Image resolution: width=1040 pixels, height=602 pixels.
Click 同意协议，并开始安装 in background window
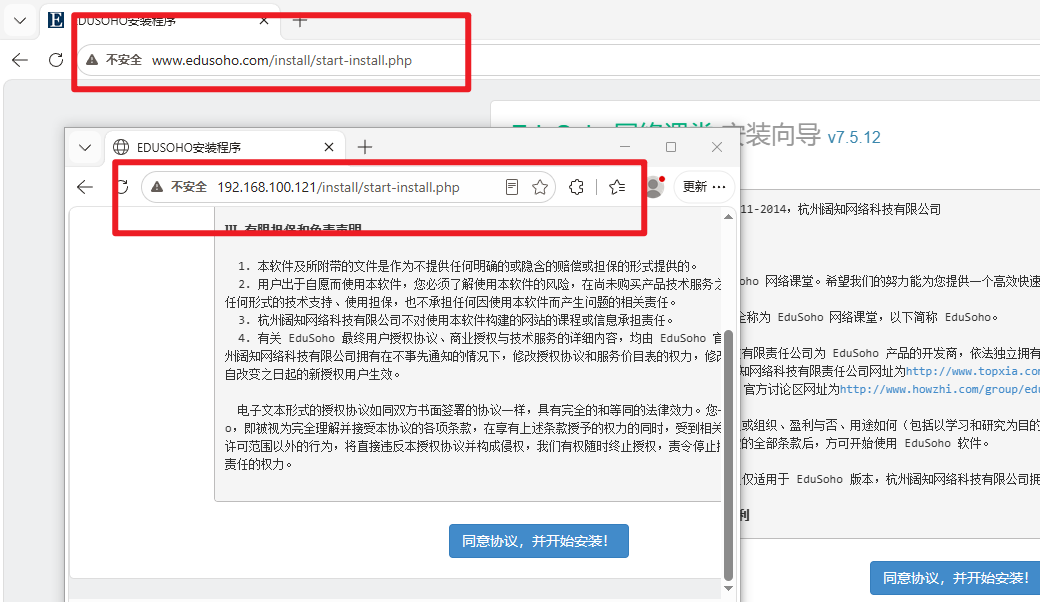click(955, 578)
